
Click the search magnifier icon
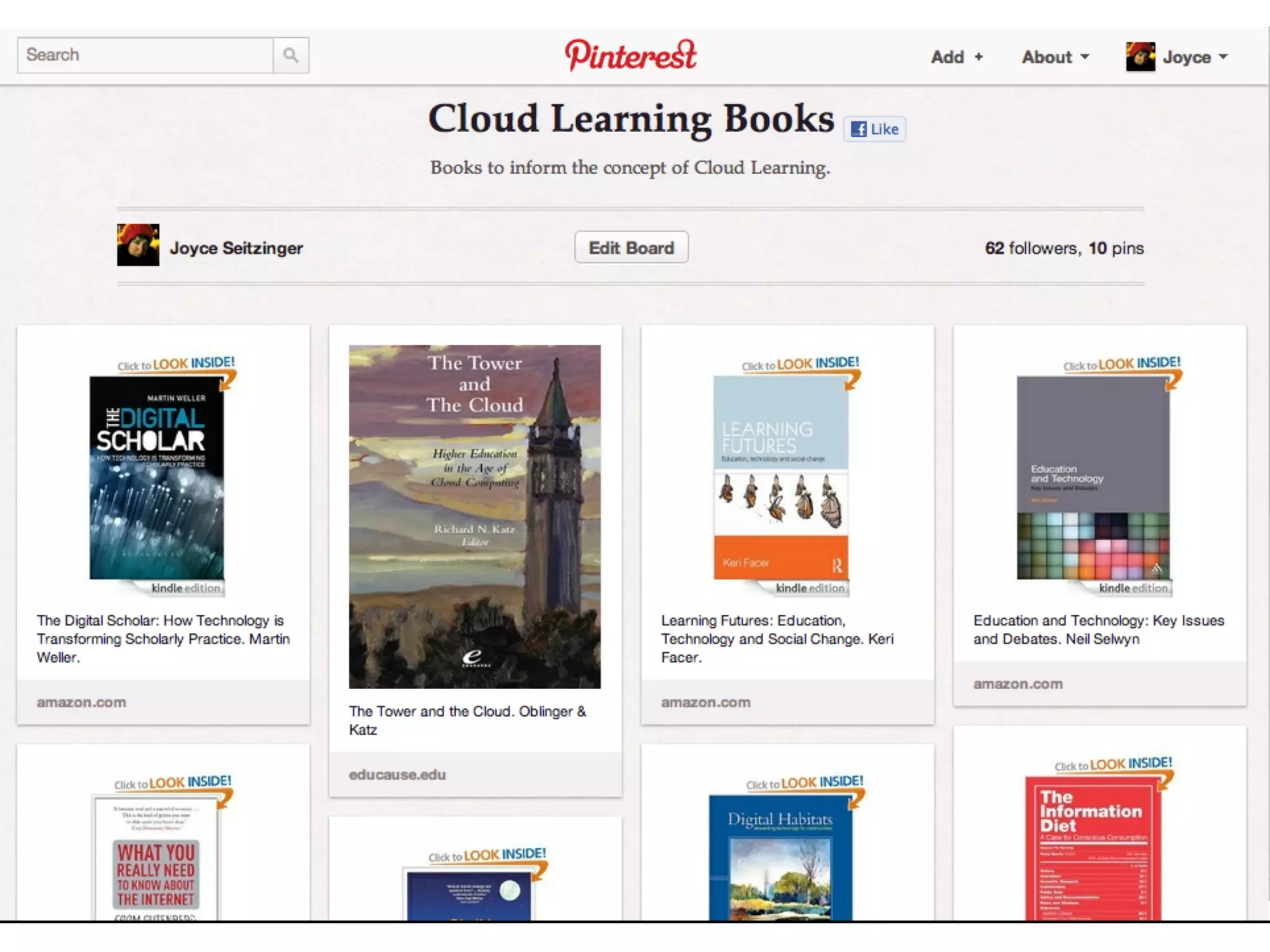pyautogui.click(x=291, y=55)
